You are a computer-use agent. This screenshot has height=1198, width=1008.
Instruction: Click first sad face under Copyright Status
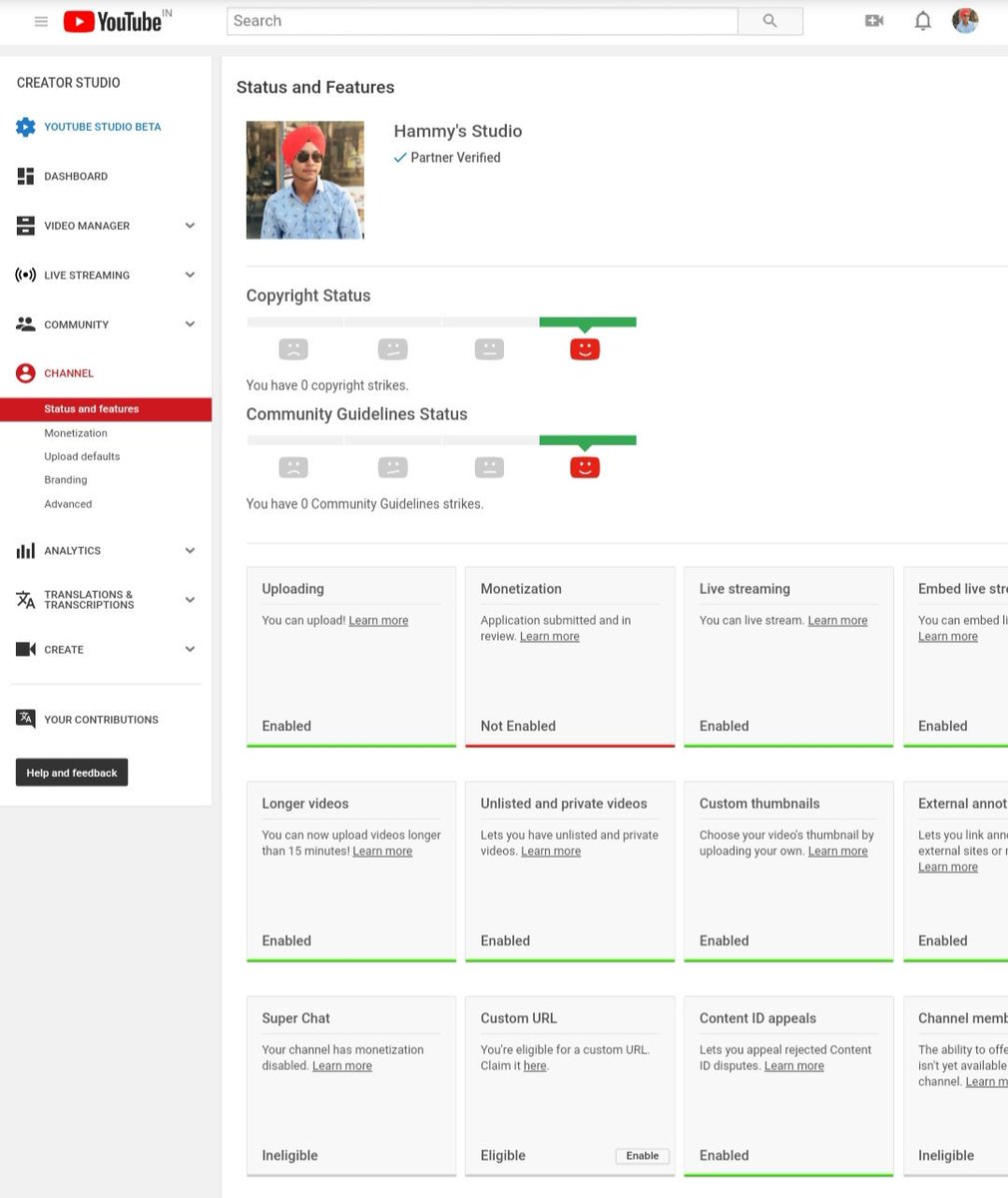pos(293,348)
